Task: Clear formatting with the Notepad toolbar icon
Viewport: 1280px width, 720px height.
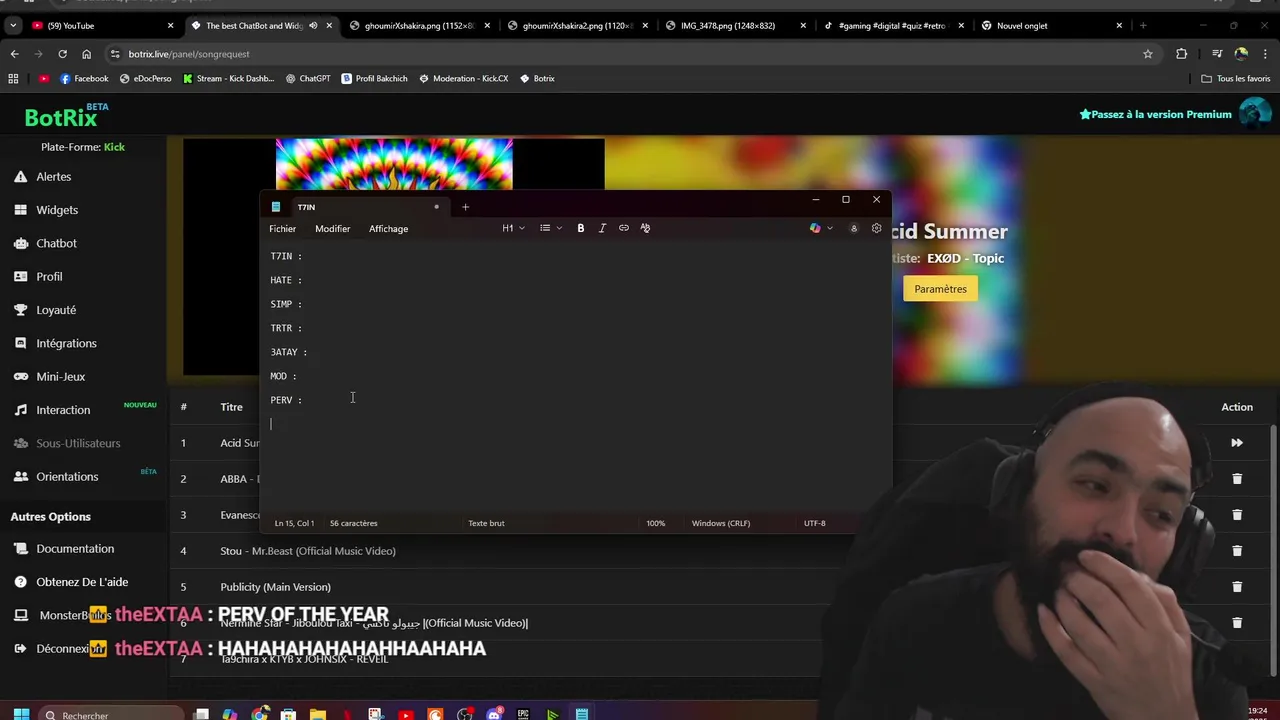Action: point(645,228)
